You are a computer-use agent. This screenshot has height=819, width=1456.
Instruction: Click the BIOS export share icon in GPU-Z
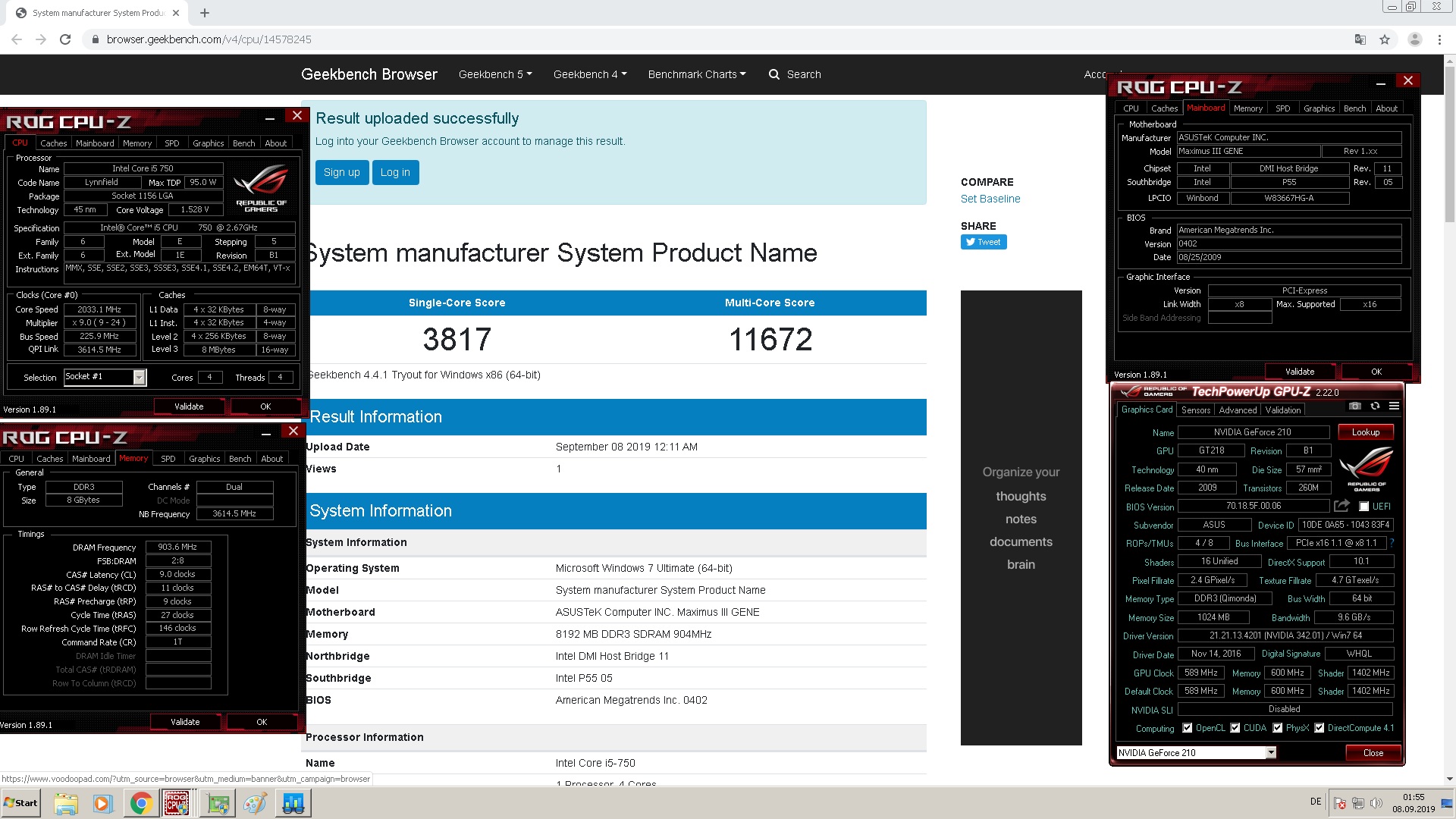(1341, 506)
